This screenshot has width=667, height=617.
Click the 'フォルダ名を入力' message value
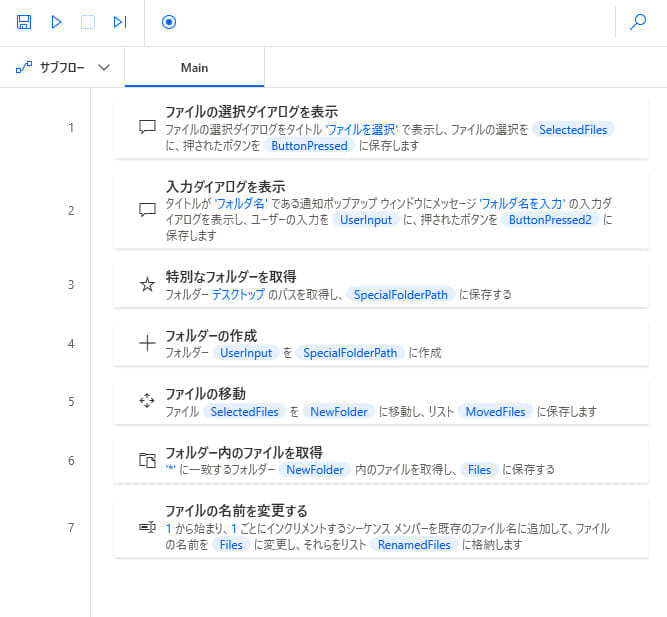522,204
